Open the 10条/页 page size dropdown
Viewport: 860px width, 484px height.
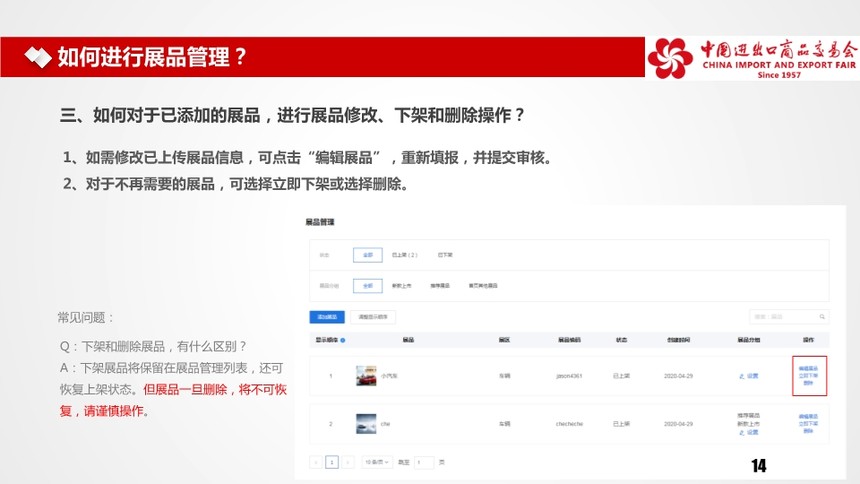coord(376,462)
